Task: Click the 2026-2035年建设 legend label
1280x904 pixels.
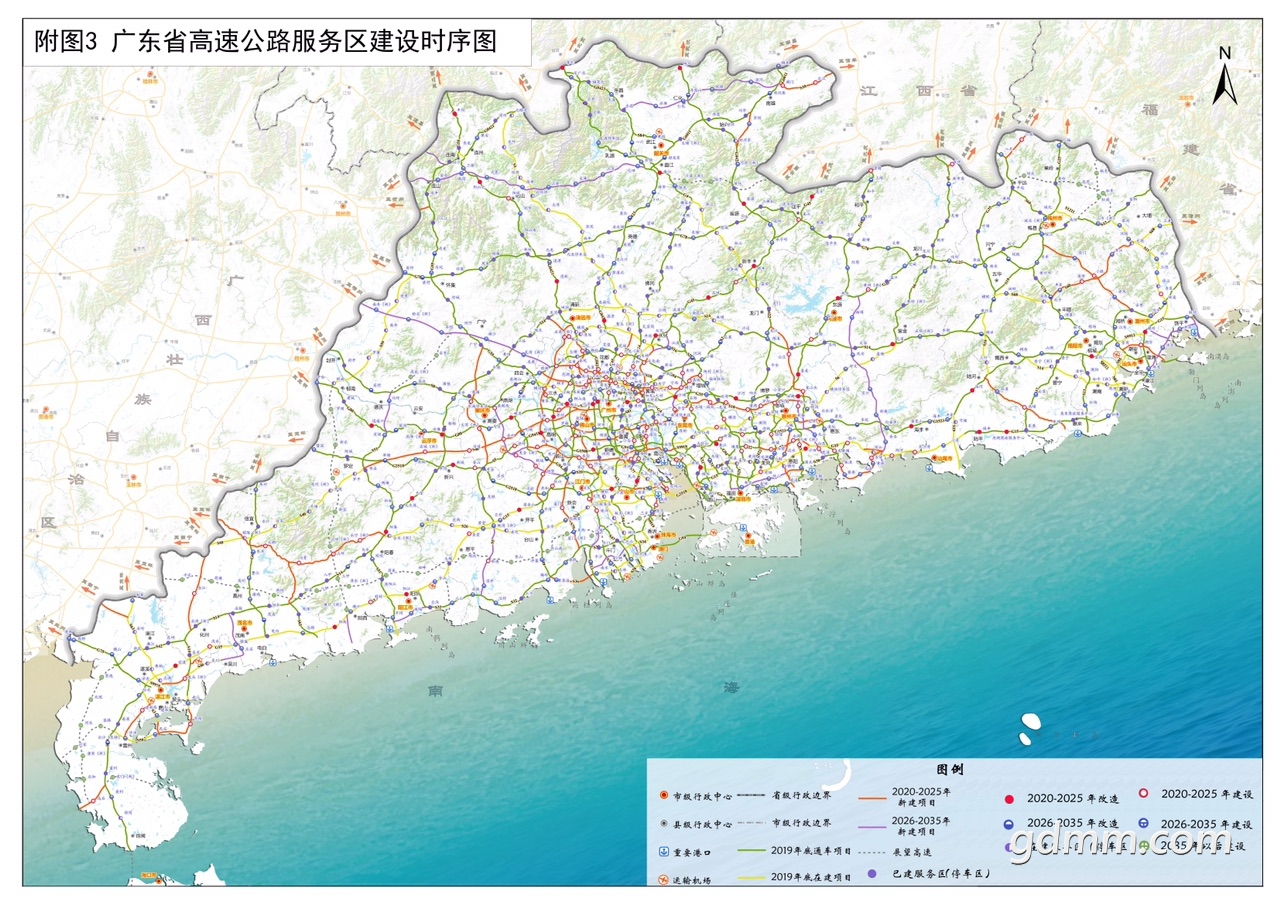Action: pyautogui.click(x=1207, y=824)
